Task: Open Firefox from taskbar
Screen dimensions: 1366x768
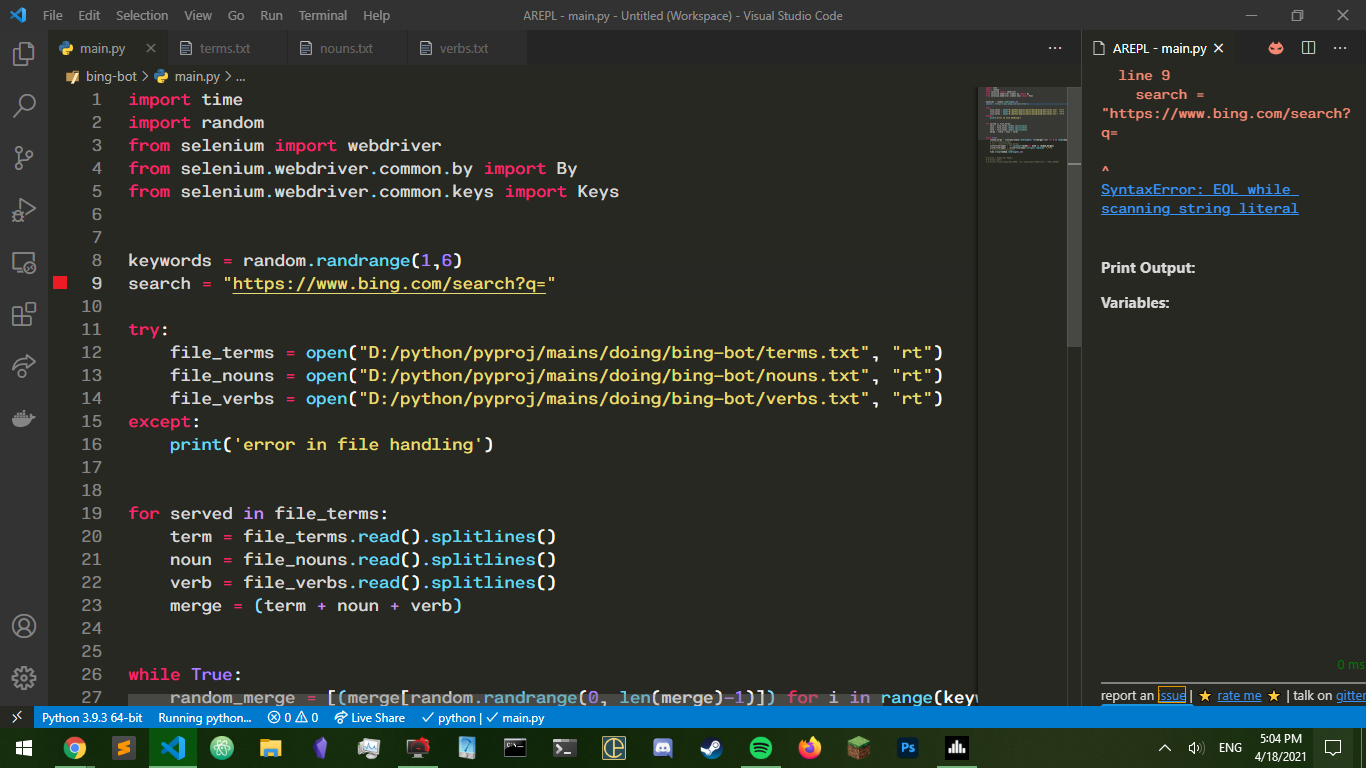Action: (809, 748)
